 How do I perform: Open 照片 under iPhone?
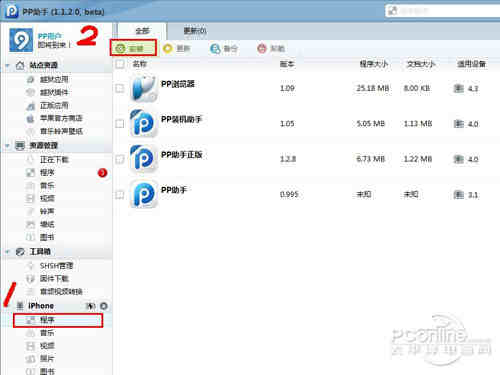(47, 359)
